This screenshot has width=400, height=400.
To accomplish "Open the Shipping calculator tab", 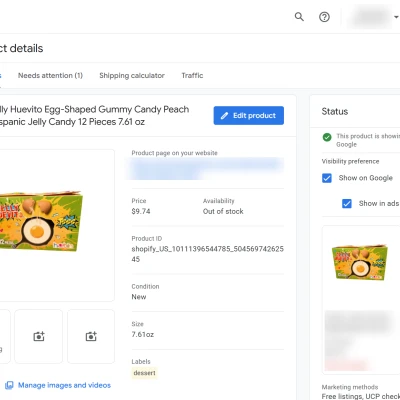I will tap(132, 76).
